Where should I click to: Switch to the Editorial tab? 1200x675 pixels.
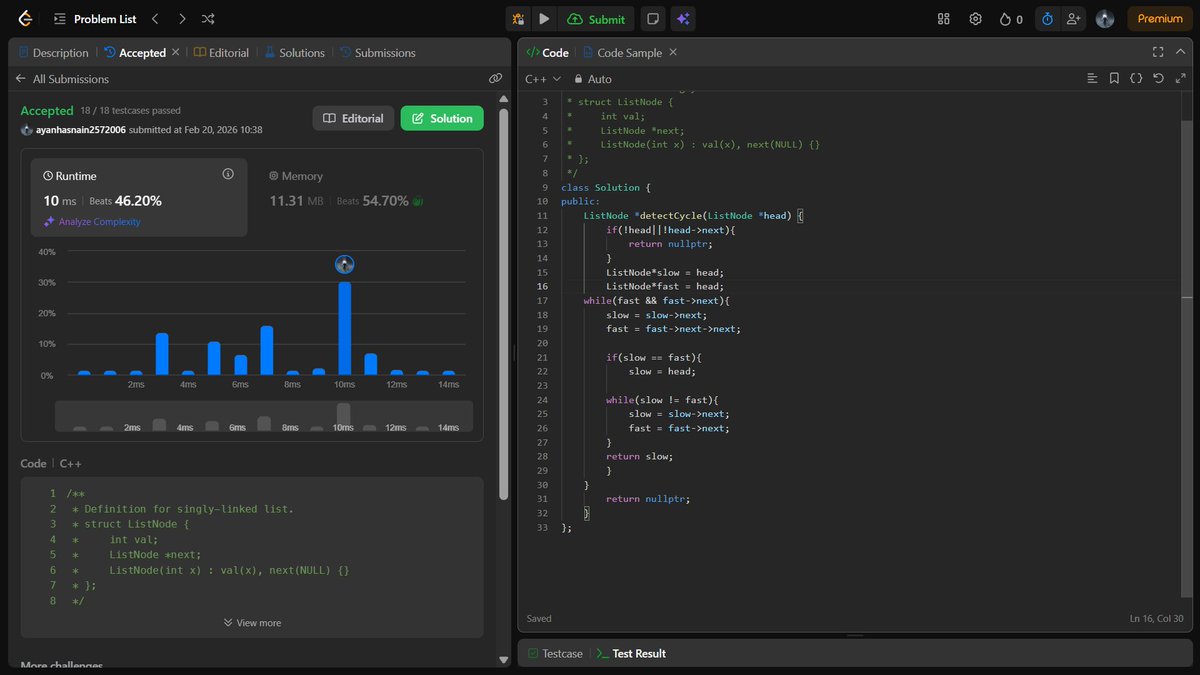point(221,53)
